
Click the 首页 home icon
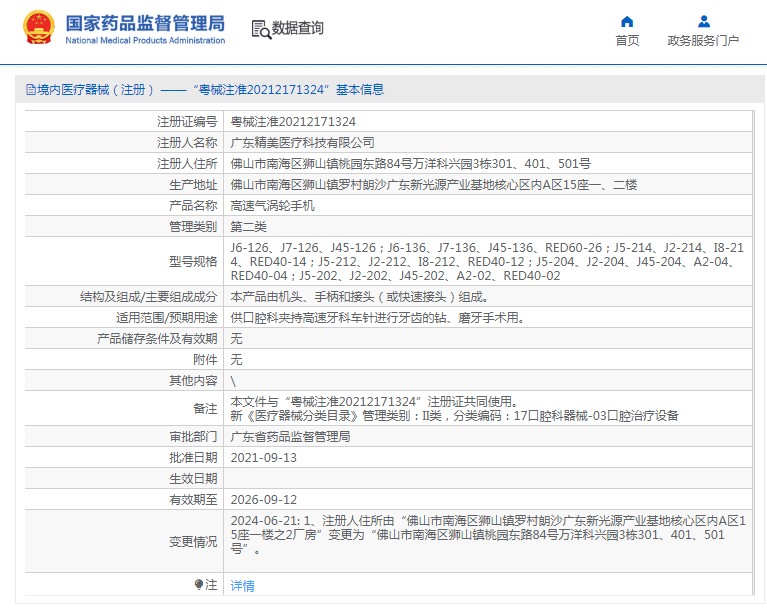coord(627,21)
